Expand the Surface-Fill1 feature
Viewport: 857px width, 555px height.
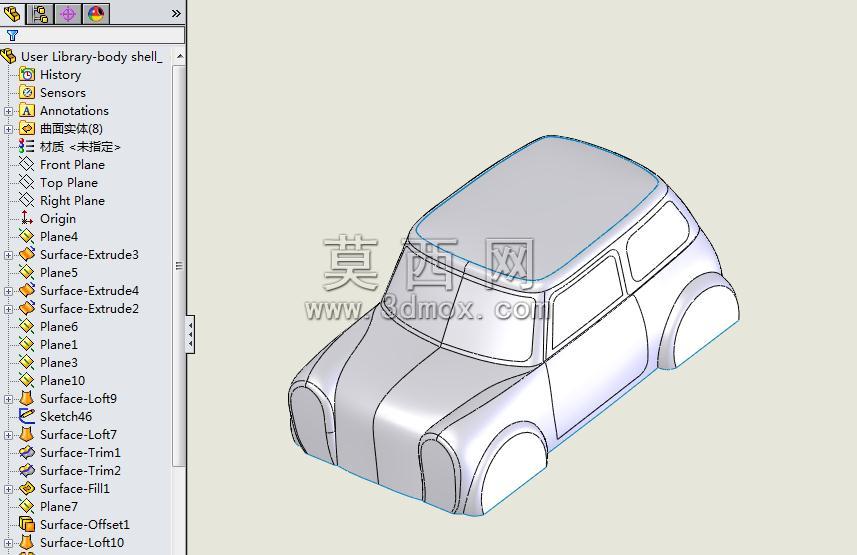[8, 489]
